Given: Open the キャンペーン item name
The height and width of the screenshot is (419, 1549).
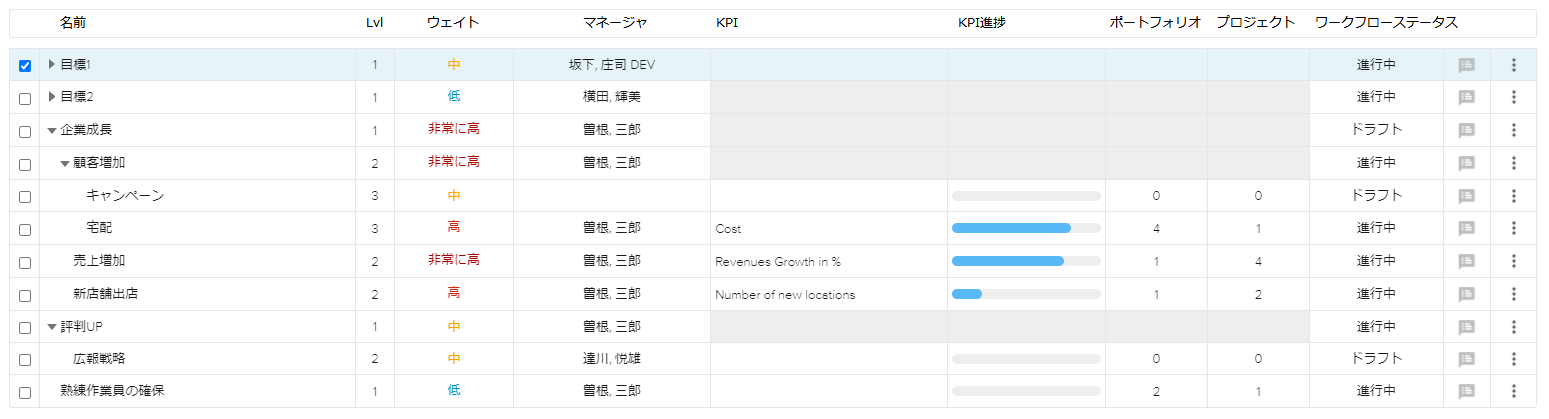Looking at the screenshot, I should pyautogui.click(x=124, y=195).
